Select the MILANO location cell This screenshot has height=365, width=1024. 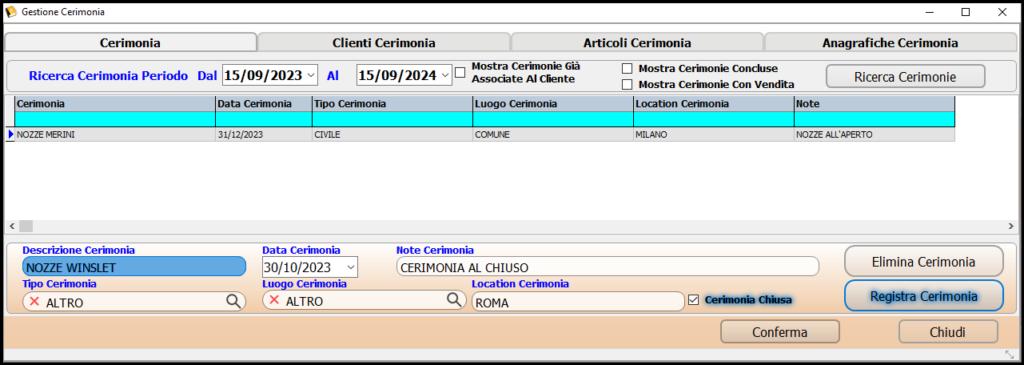click(714, 135)
